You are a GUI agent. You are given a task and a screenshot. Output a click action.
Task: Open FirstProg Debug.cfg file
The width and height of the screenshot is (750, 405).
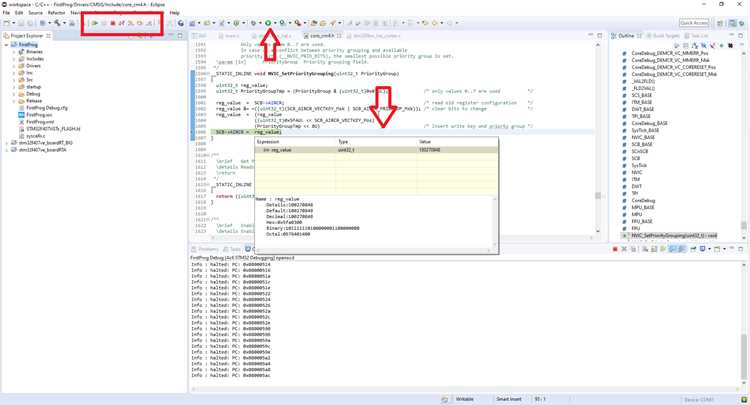coord(47,108)
